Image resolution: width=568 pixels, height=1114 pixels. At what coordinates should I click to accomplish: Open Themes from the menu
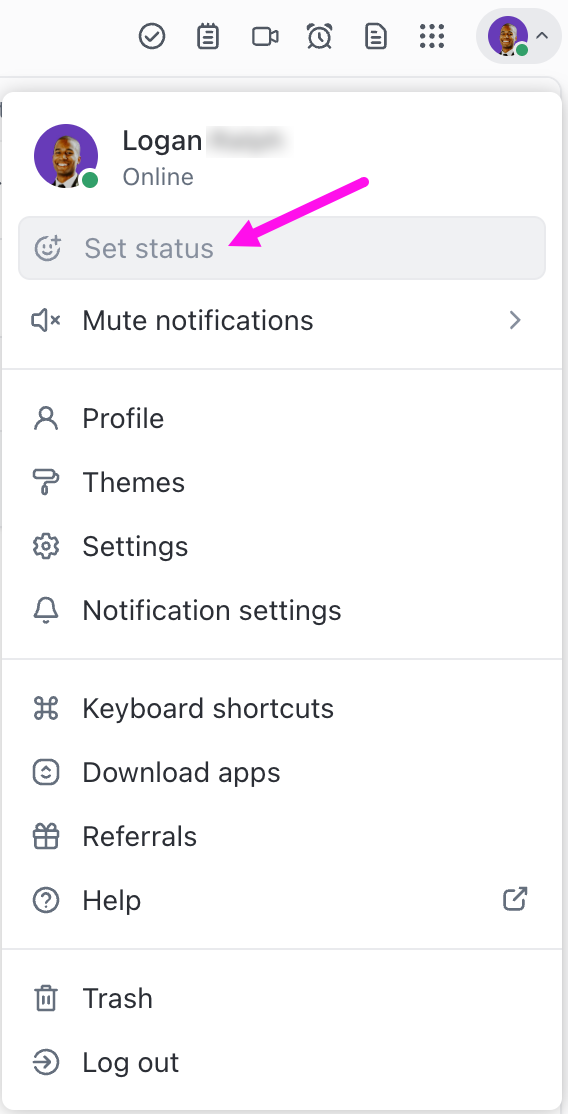click(x=282, y=482)
